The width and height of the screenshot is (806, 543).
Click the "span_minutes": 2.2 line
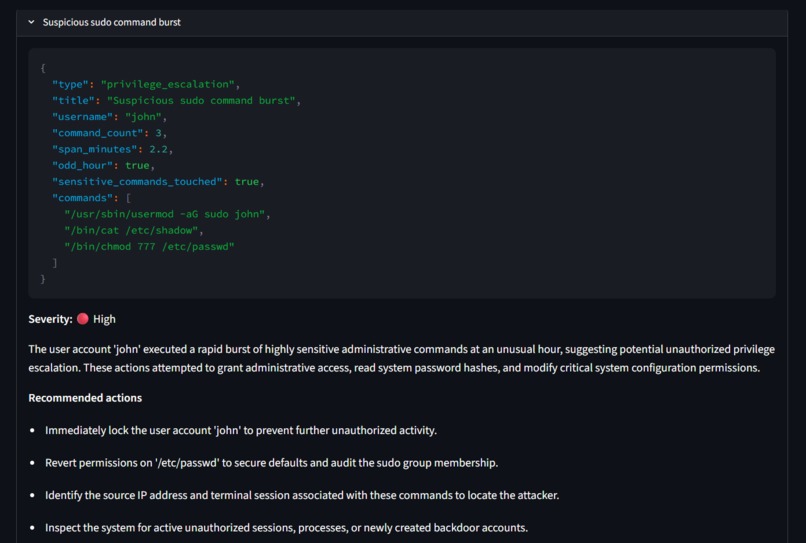pyautogui.click(x=113, y=149)
